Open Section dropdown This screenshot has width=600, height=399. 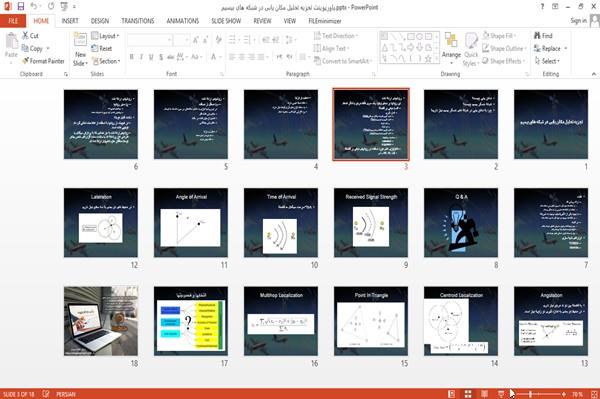(x=106, y=61)
